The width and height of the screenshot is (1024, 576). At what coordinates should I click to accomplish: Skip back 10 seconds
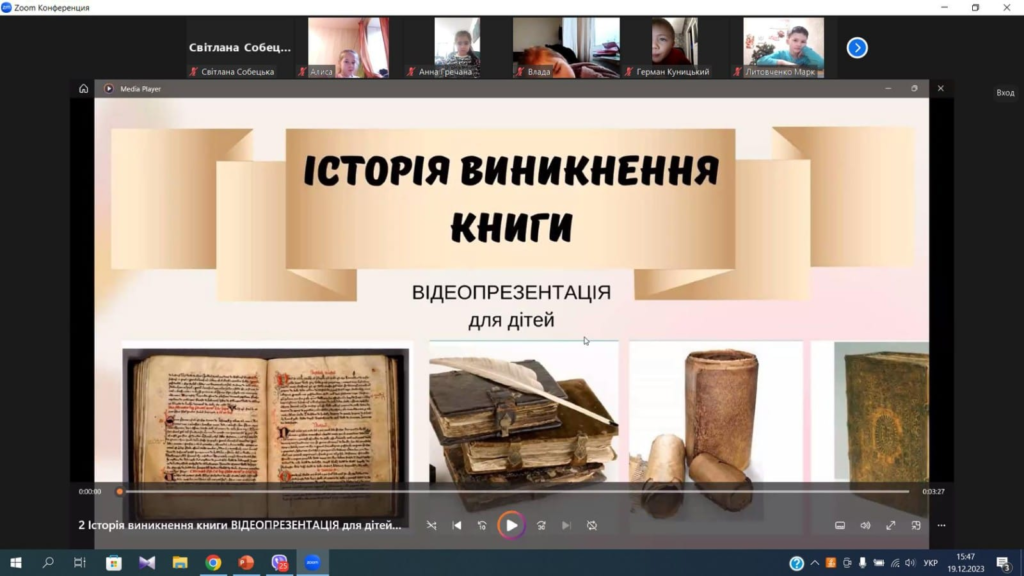pos(482,525)
